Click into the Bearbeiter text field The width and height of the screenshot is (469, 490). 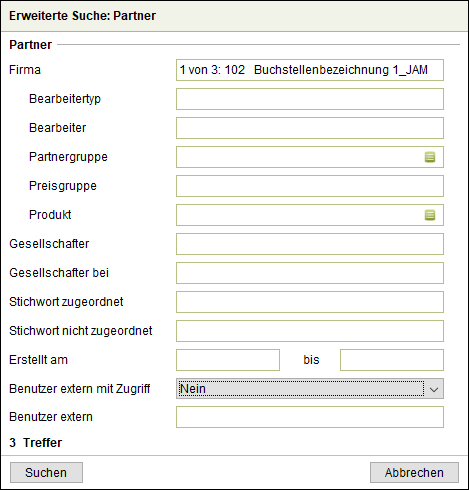tap(310, 128)
